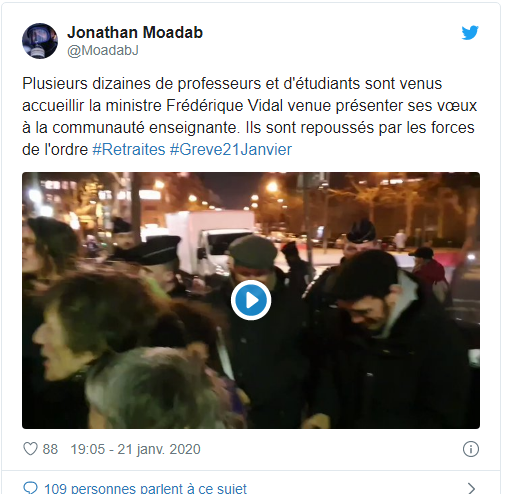Click "de l'ordre" text before the hashtags
Screen dimensions: 508x494
[55, 149]
